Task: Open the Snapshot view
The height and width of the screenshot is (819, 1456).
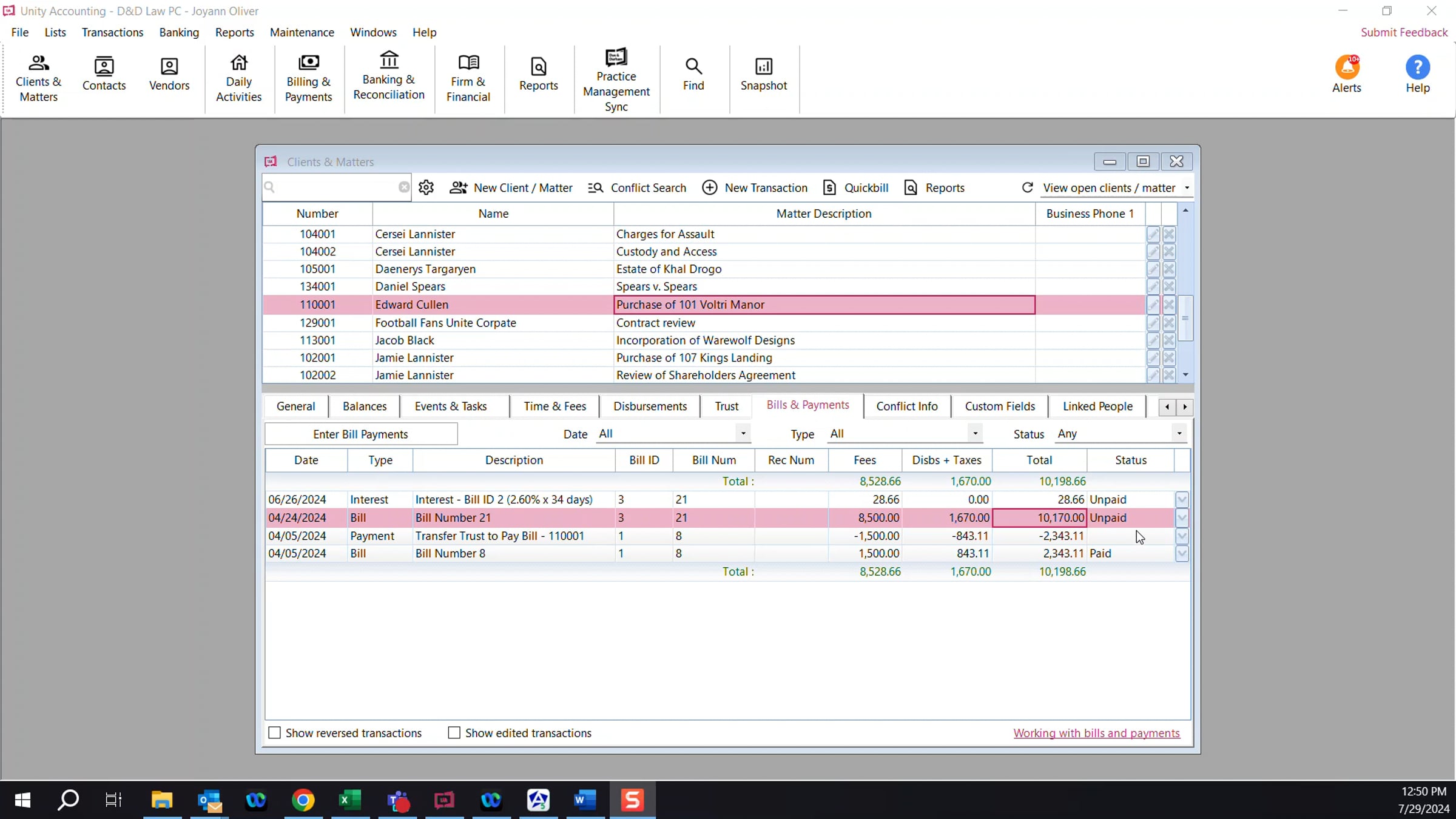Action: pos(763,74)
